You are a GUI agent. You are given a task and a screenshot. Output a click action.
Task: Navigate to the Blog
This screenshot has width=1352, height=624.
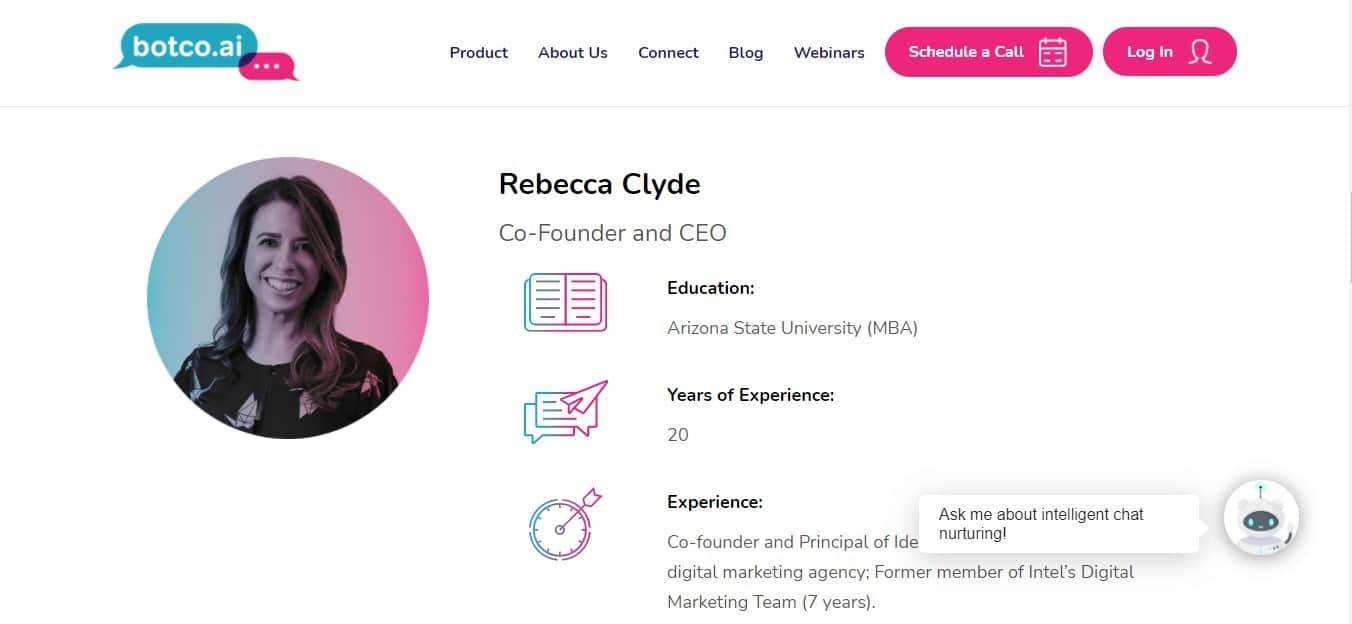click(745, 53)
